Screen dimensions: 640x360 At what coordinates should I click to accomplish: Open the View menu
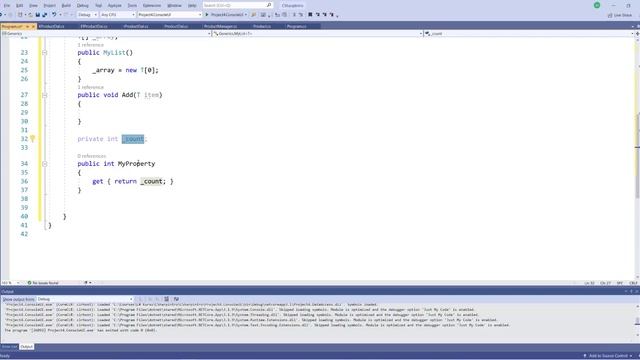[x=33, y=6]
